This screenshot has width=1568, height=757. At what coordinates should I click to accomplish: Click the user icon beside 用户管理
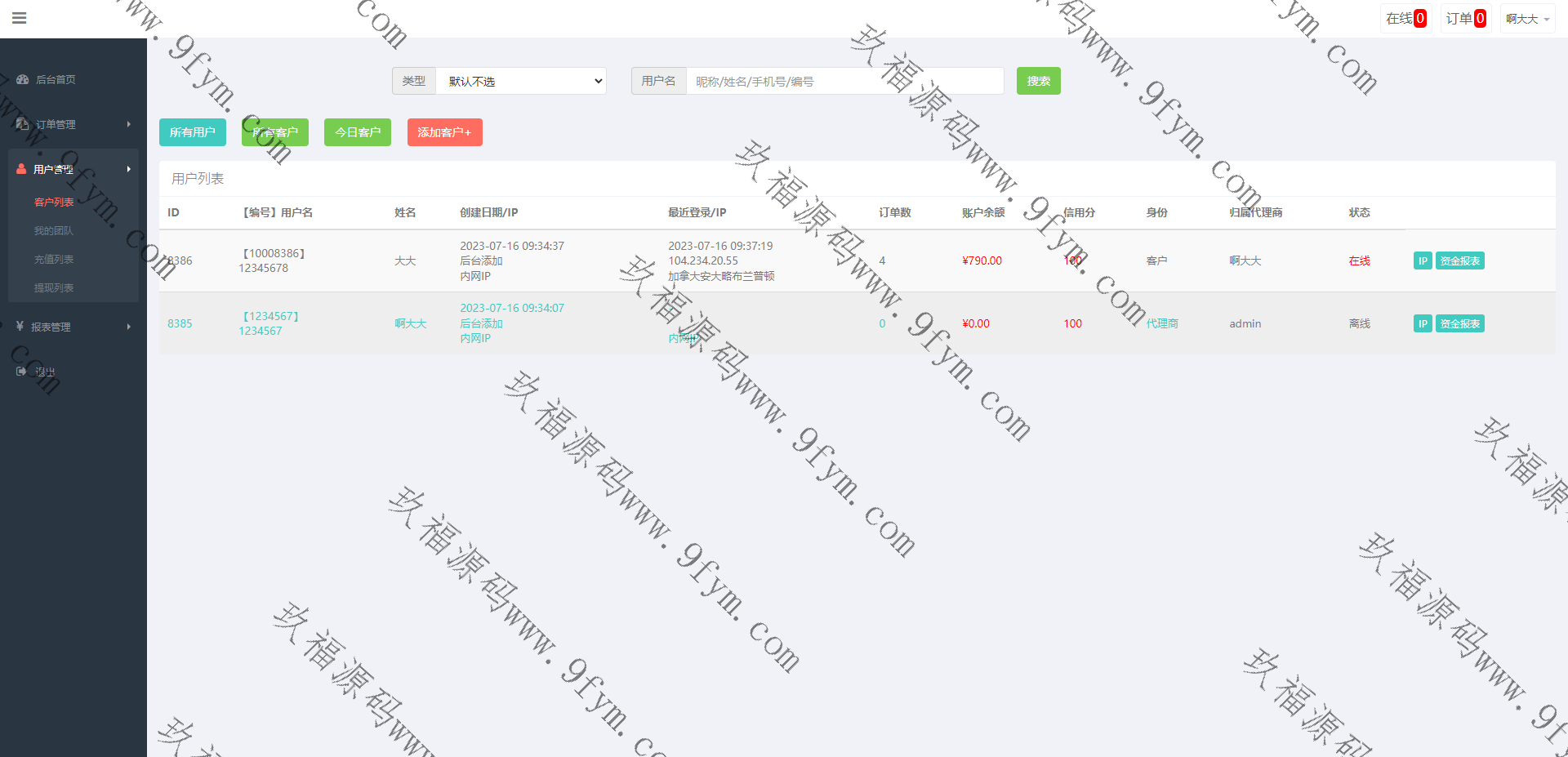pos(21,169)
